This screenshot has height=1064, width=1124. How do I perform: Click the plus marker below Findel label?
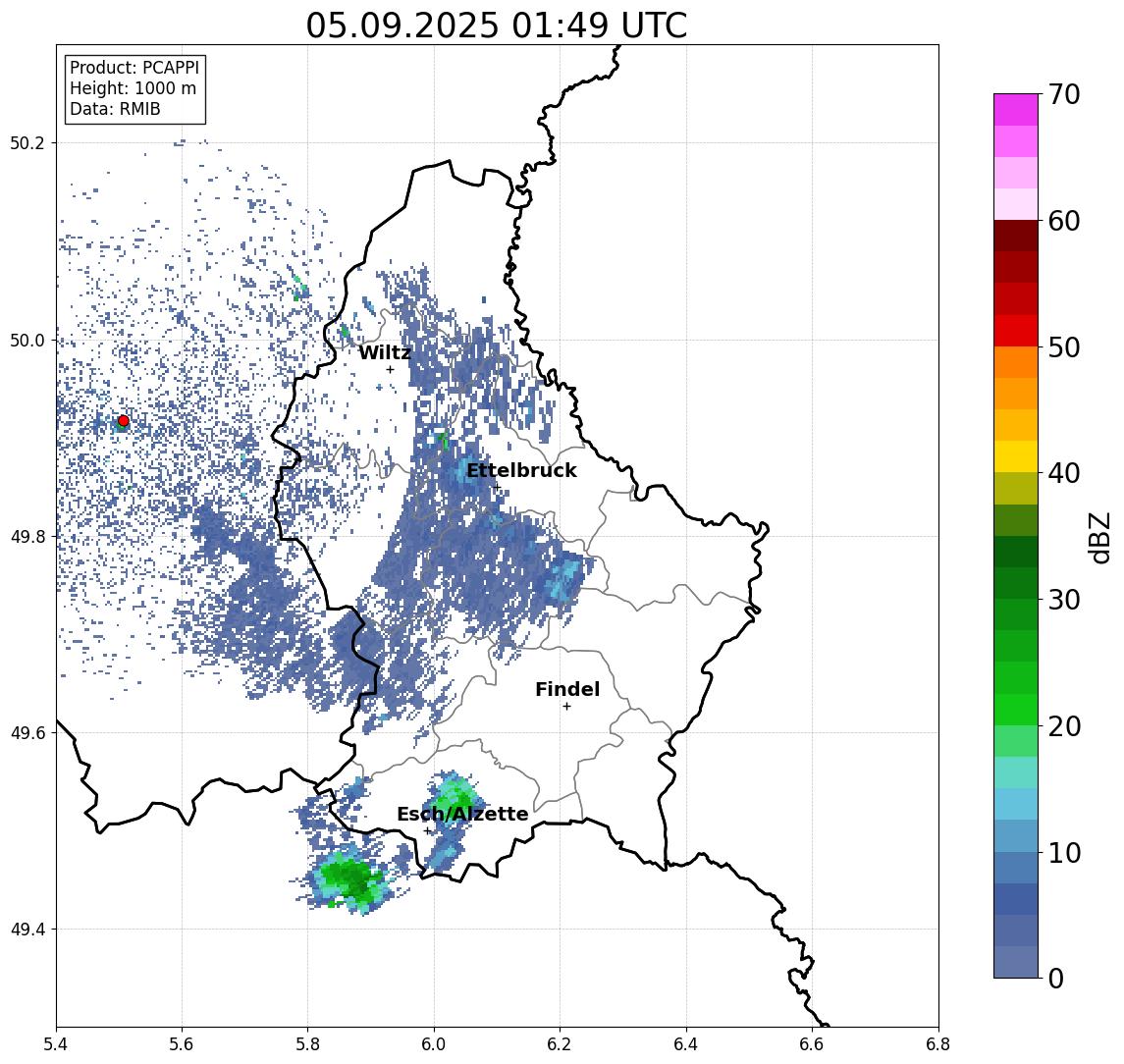(566, 707)
